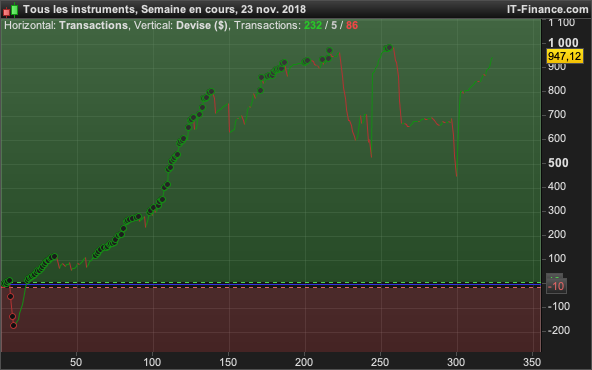Click the 1 000 value on vertical axis
The image size is (592, 370).
click(x=563, y=43)
